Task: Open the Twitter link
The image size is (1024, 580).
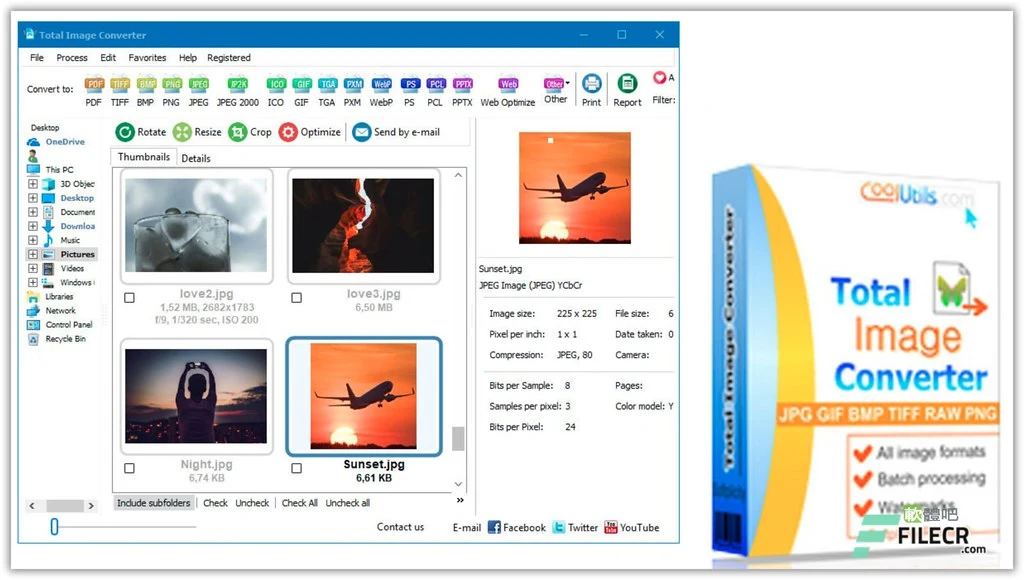Action: [x=575, y=527]
